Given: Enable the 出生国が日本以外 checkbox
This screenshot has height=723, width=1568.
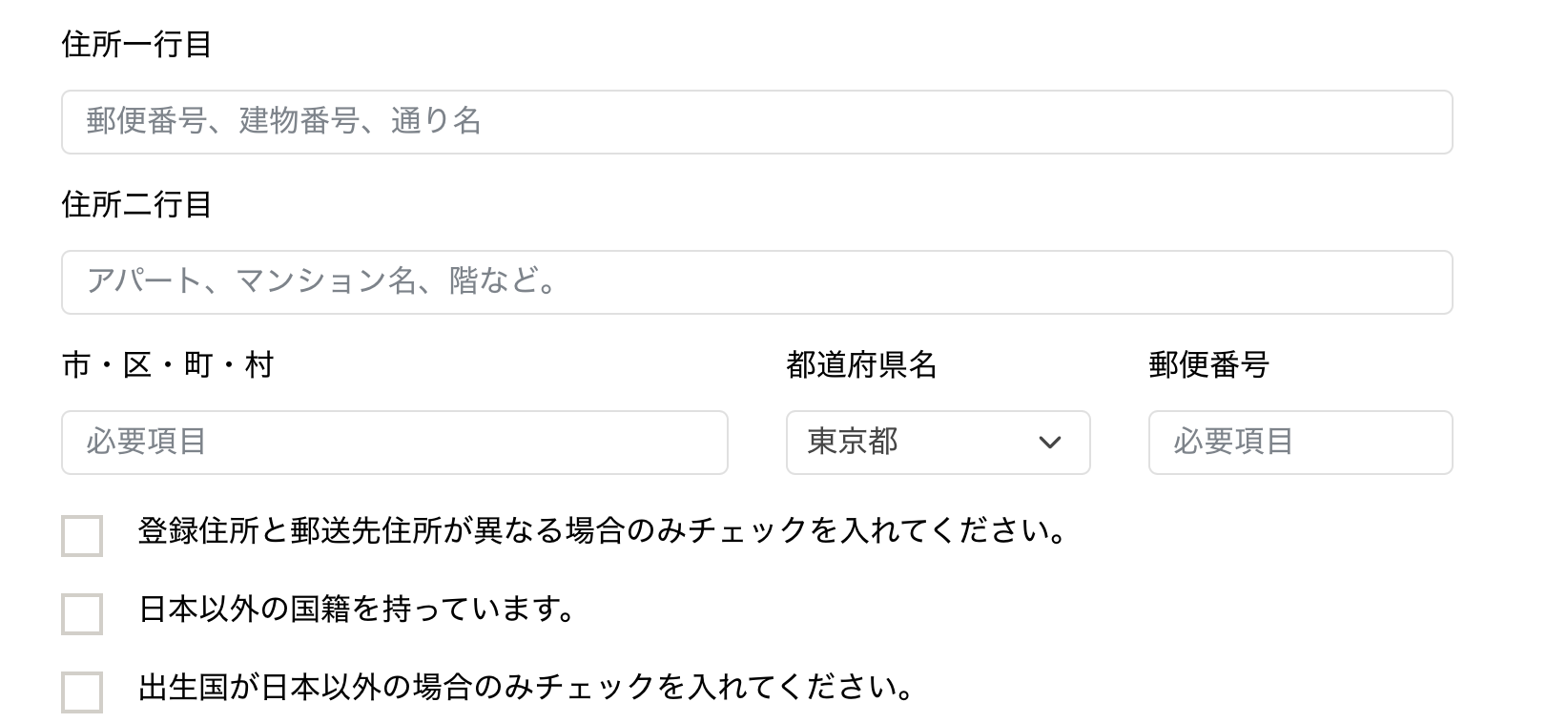Looking at the screenshot, I should tap(82, 692).
